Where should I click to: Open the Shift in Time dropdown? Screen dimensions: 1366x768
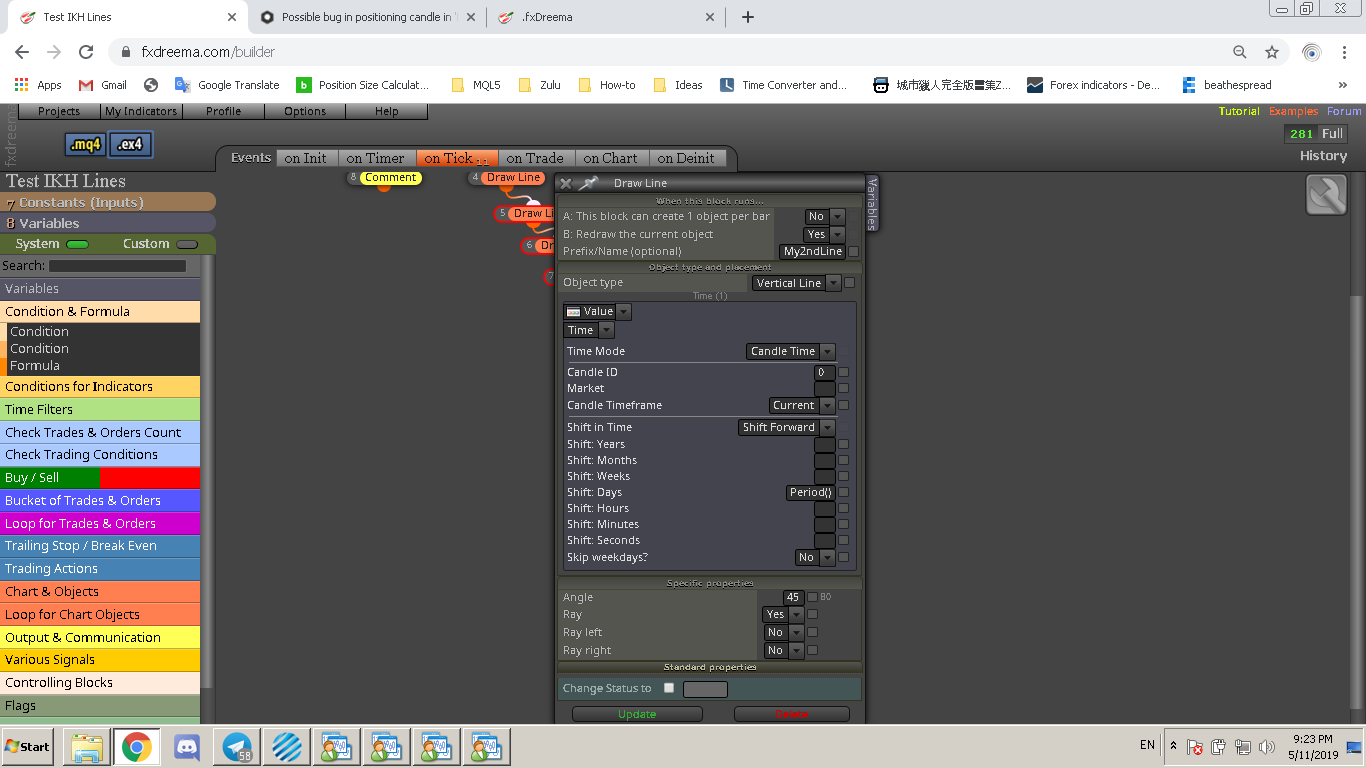[x=786, y=427]
